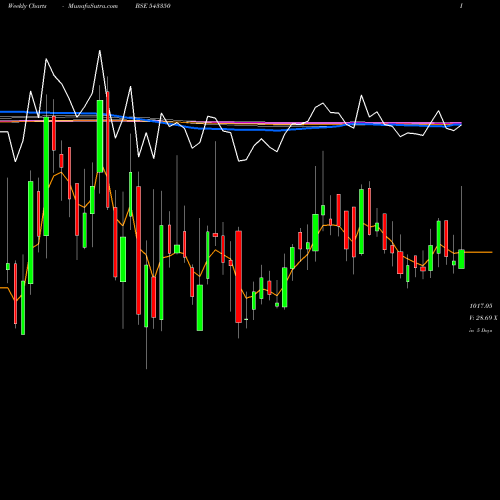Click the tallest green candlestick at the chart's peak
The width and height of the screenshot is (500, 500).
(100, 136)
